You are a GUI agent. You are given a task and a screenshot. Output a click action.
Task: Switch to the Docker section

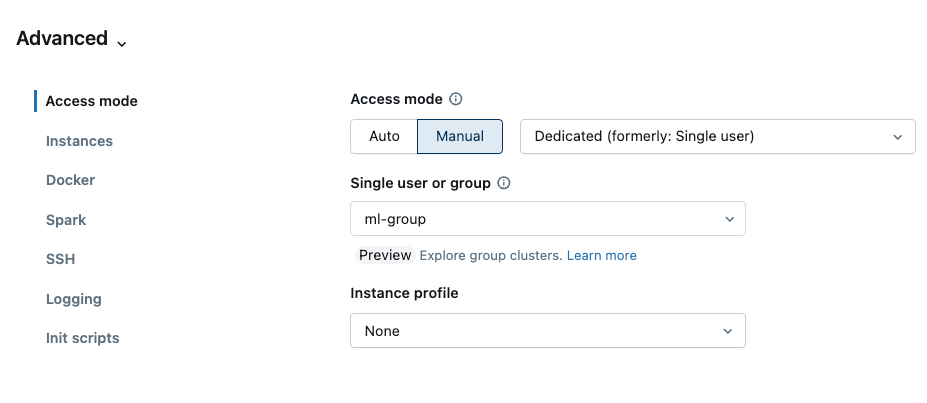pos(70,180)
